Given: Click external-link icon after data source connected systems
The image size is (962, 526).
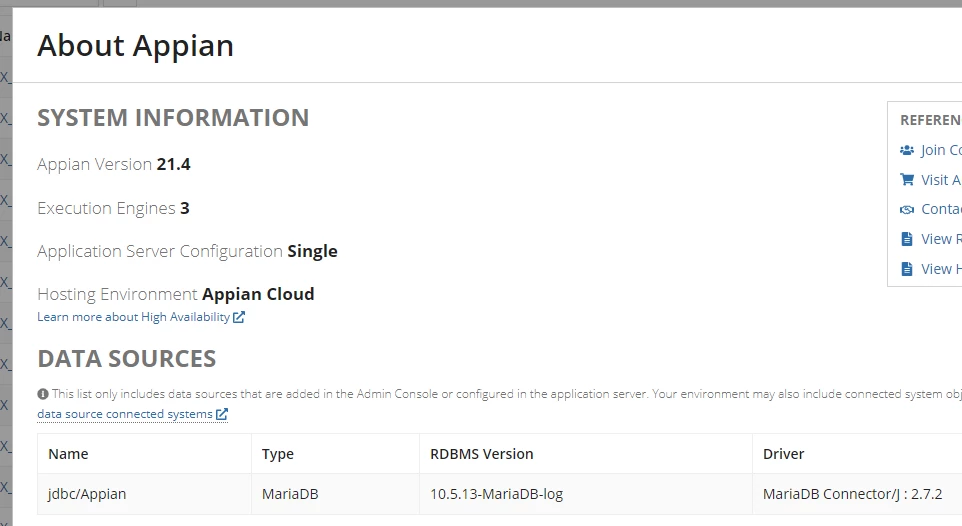Looking at the screenshot, I should point(221,414).
